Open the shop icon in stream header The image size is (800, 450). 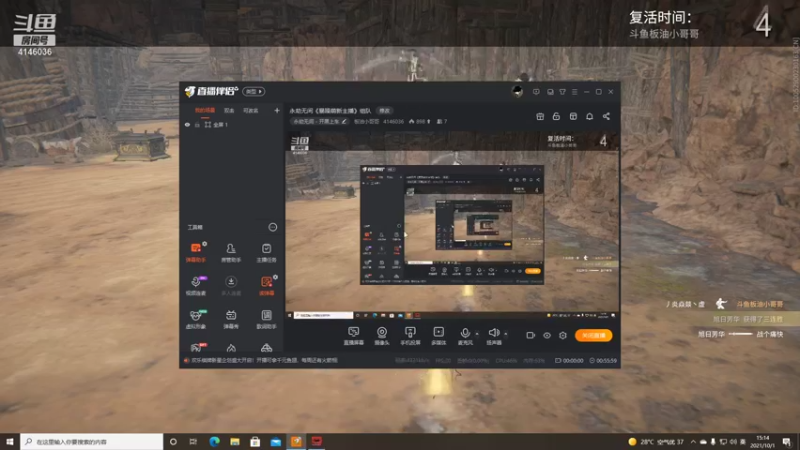(x=573, y=116)
